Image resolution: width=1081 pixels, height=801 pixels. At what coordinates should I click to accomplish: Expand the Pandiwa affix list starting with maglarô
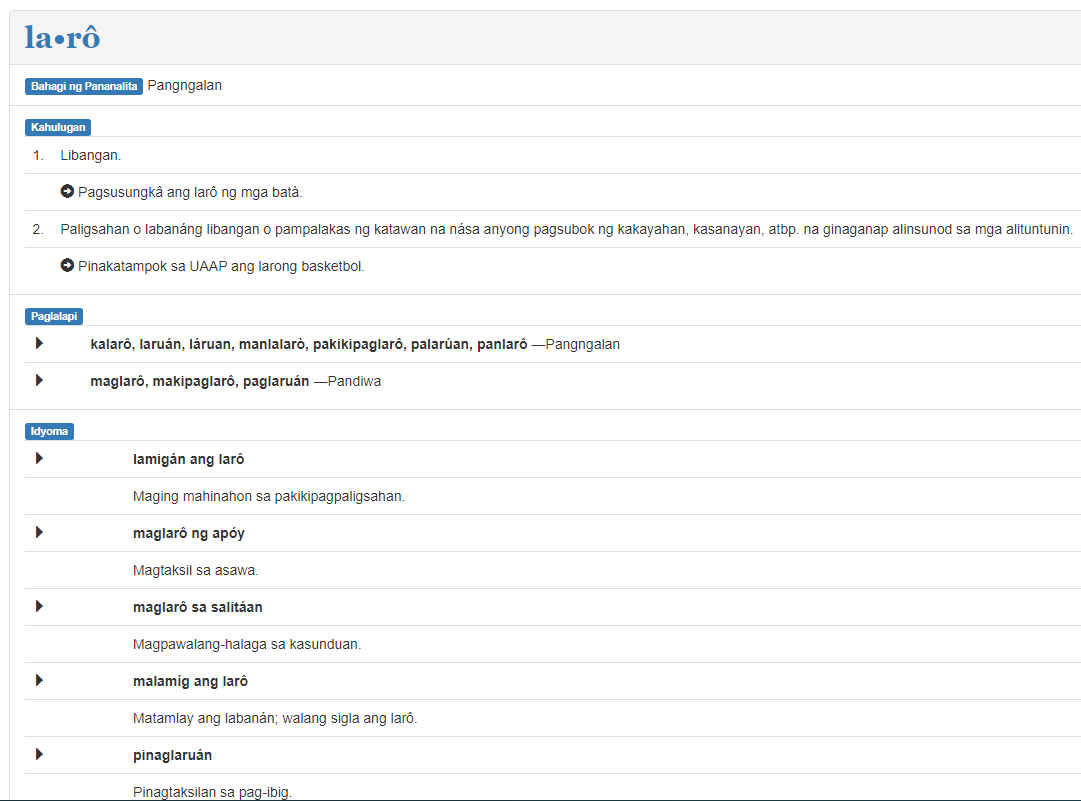[x=40, y=381]
